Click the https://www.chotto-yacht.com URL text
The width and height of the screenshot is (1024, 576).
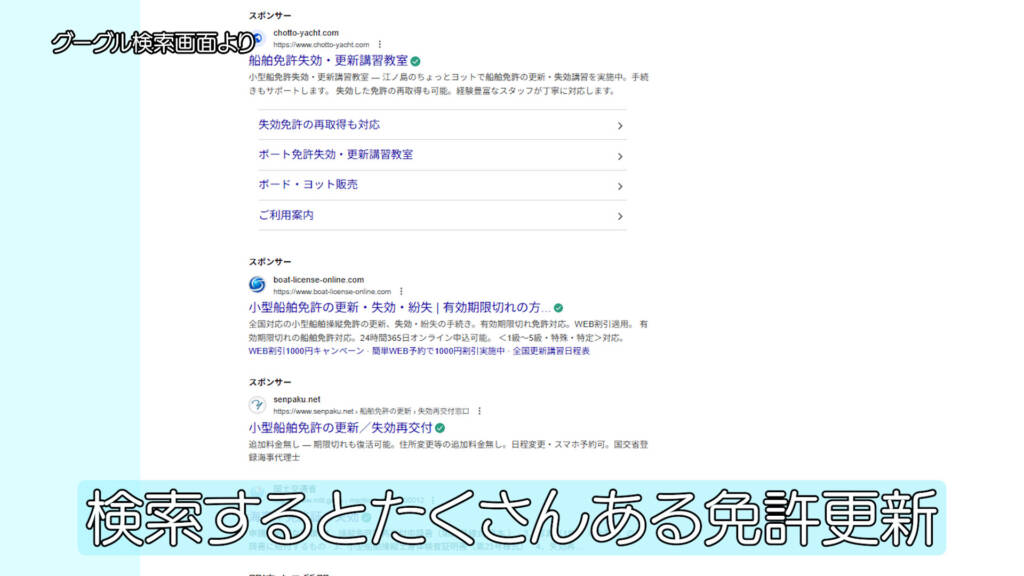(321, 44)
